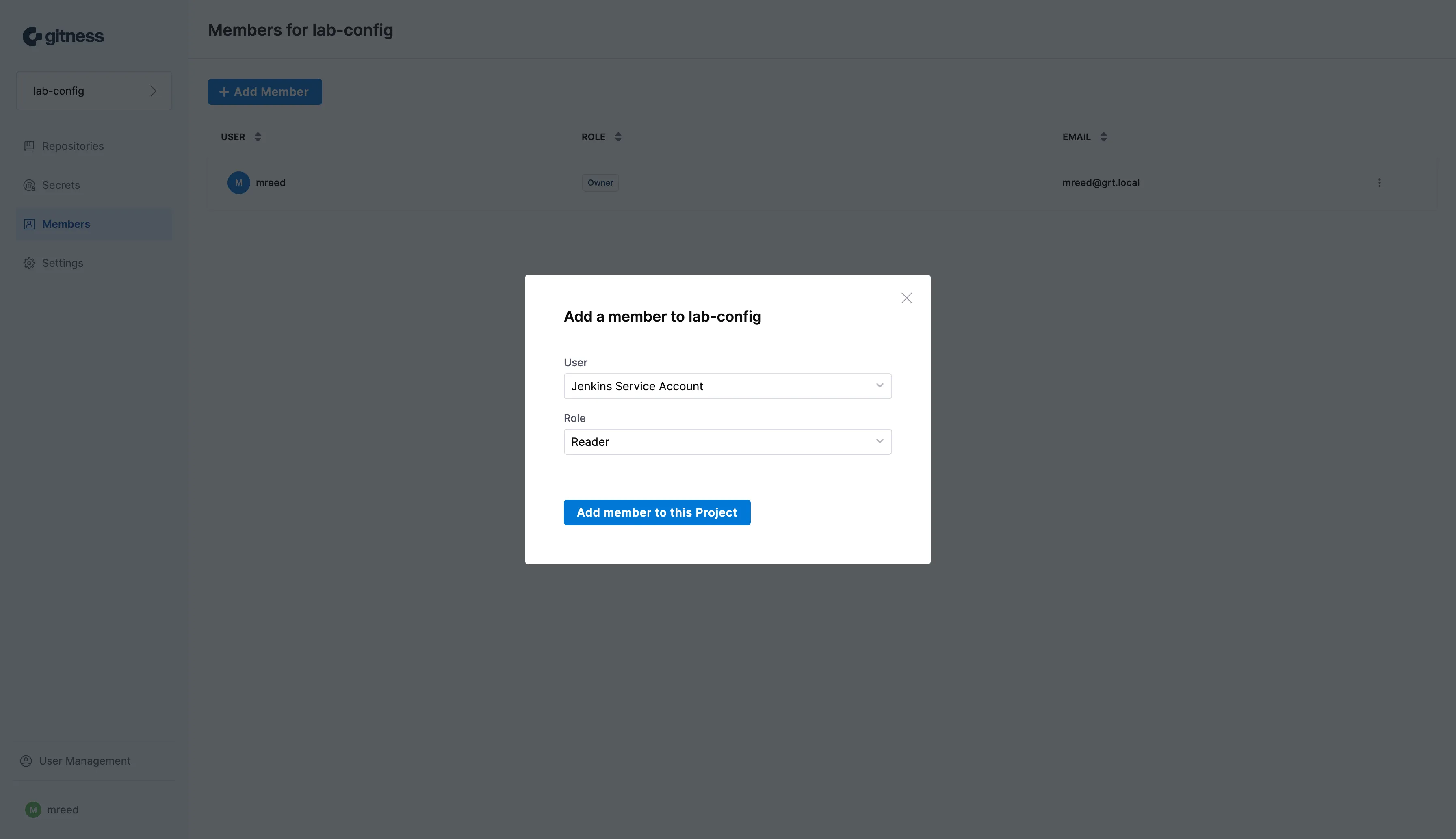The height and width of the screenshot is (839, 1456).
Task: Sort the table by ROLE column
Action: 618,137
